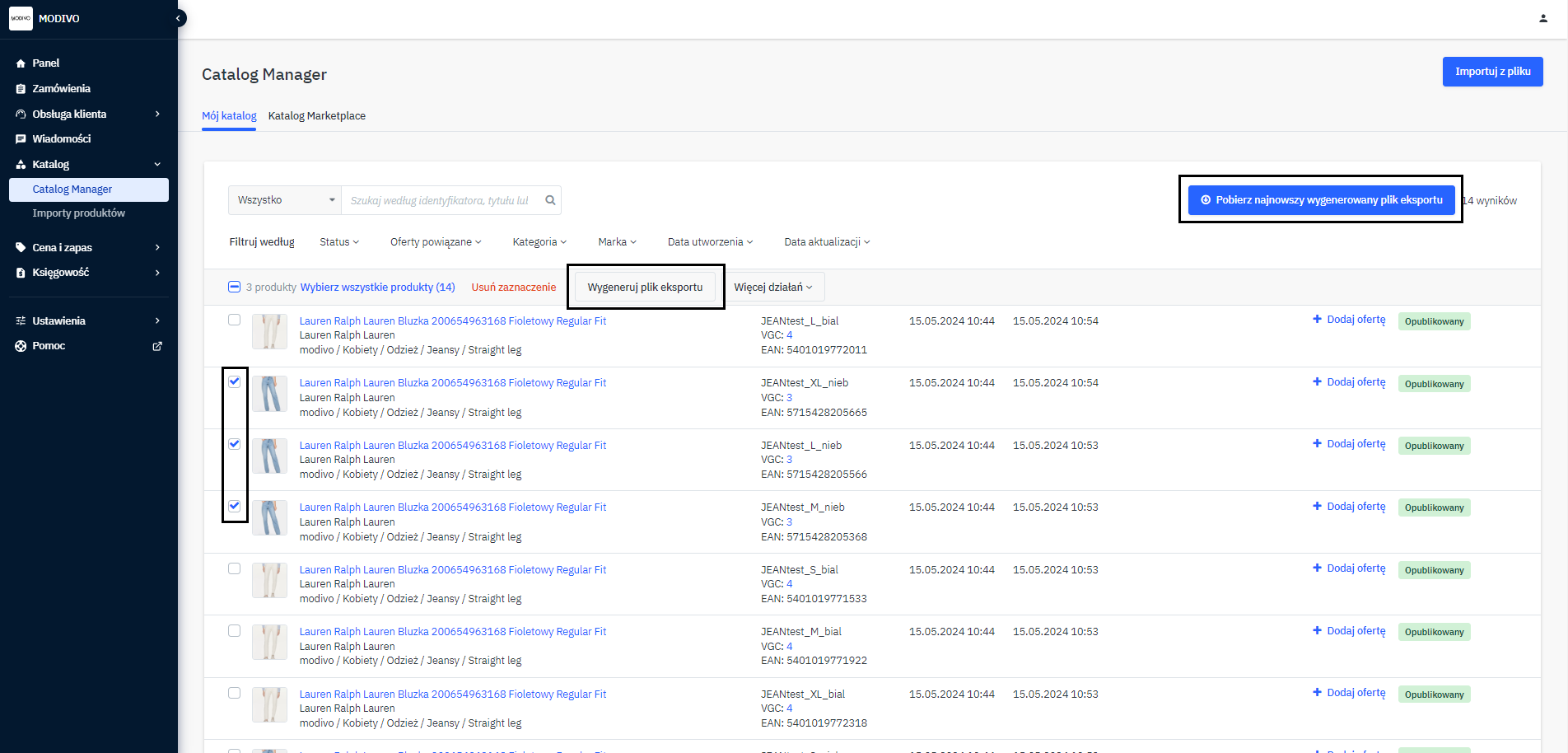Screen dimensions: 1568x753
Task: Toggle the select-all products checkbox
Action: (234, 287)
